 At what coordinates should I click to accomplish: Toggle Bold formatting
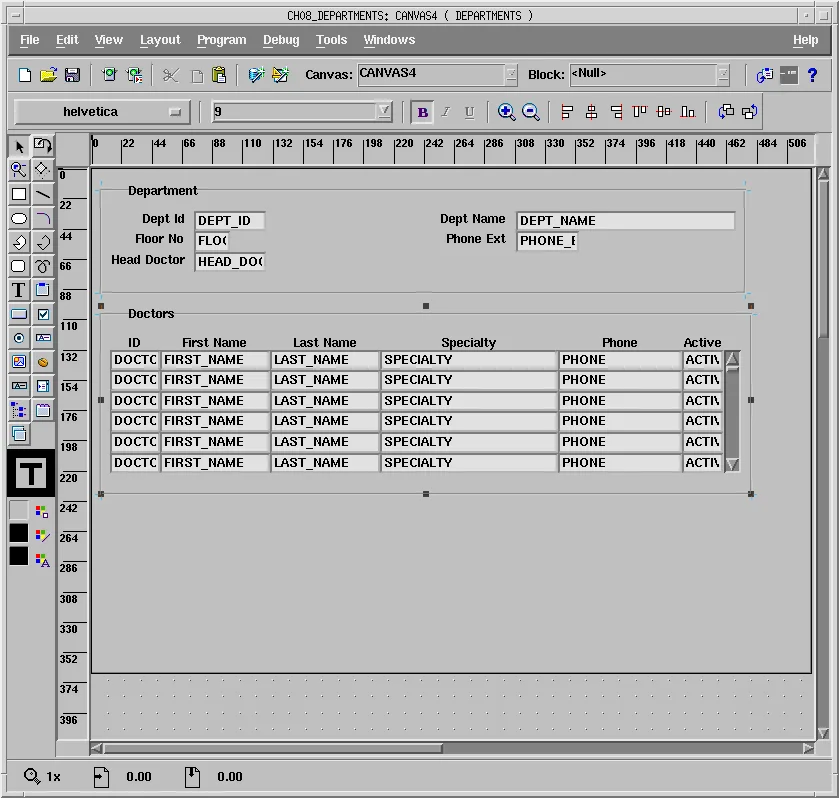tap(423, 112)
